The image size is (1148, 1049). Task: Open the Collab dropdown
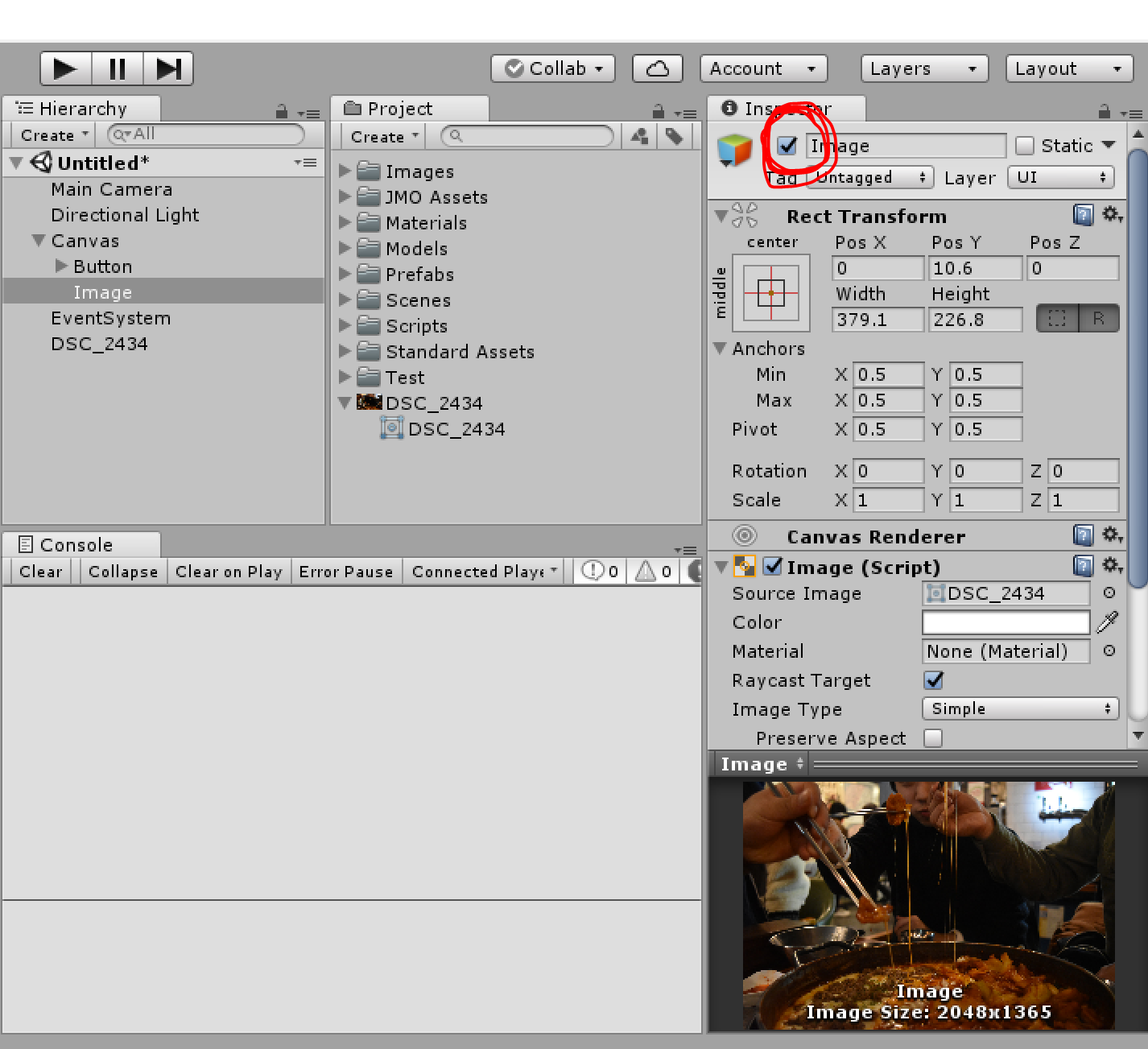(553, 68)
